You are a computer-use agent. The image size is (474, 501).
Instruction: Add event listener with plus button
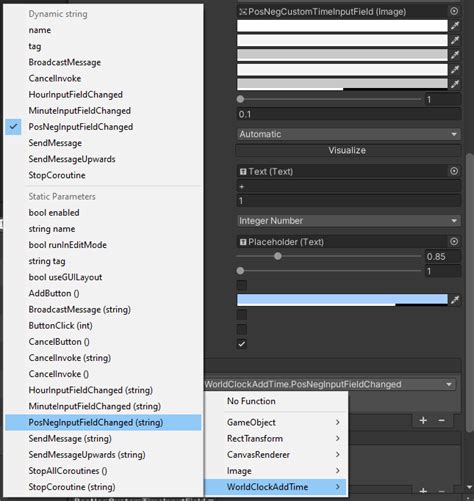[x=423, y=420]
